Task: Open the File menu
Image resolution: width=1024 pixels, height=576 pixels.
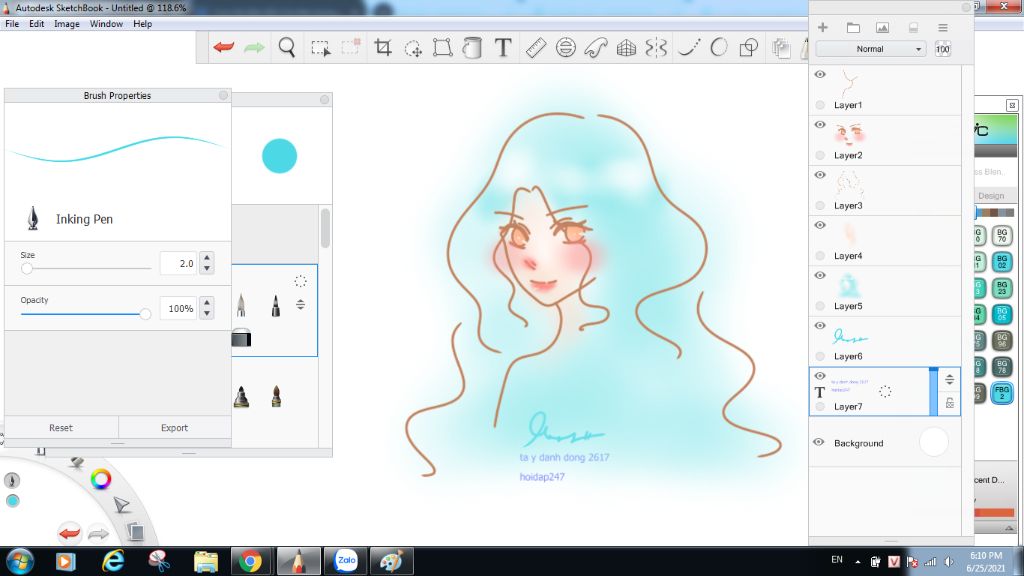Action: pyautogui.click(x=12, y=24)
